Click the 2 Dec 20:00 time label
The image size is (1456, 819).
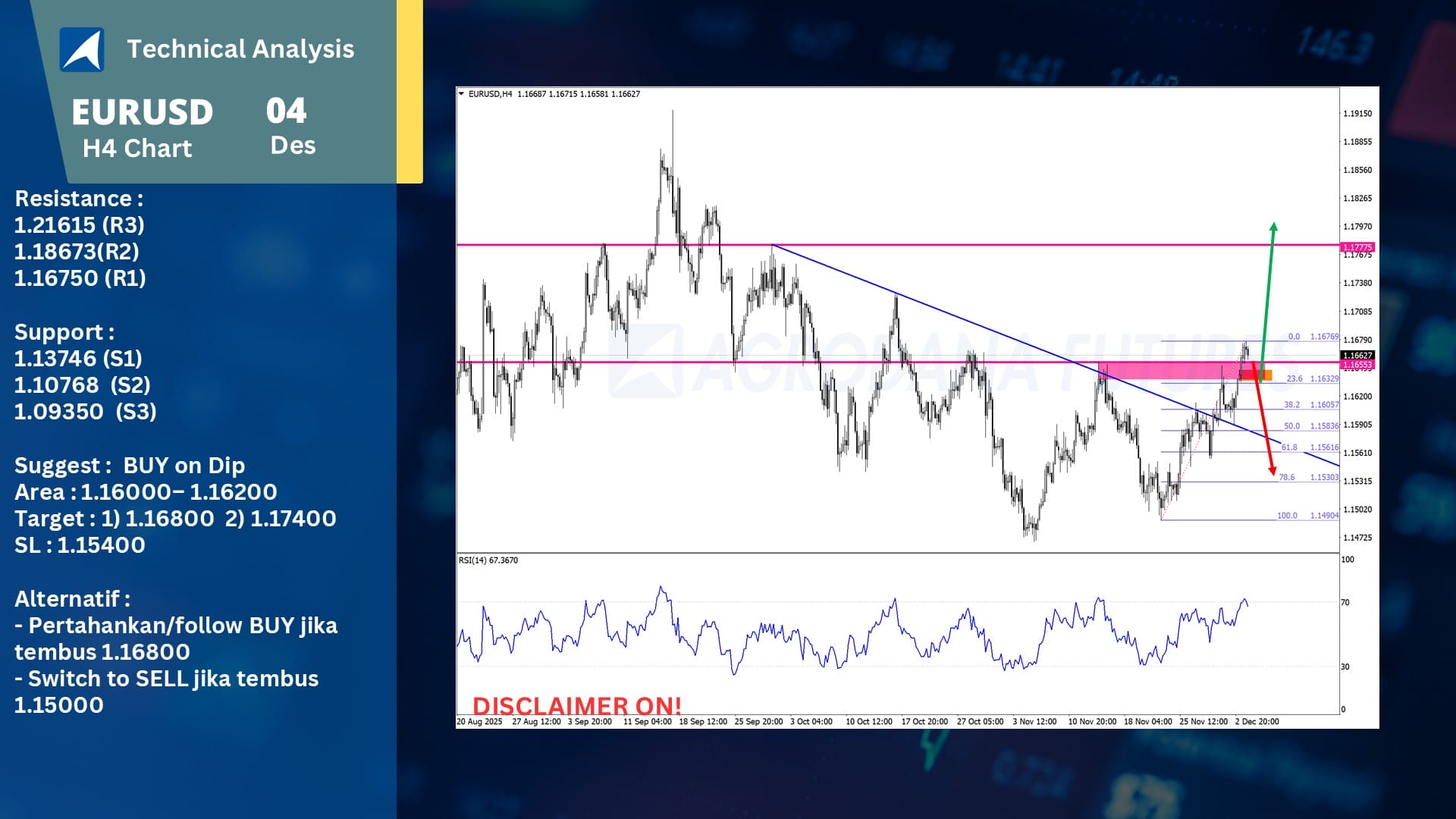coord(1257,722)
